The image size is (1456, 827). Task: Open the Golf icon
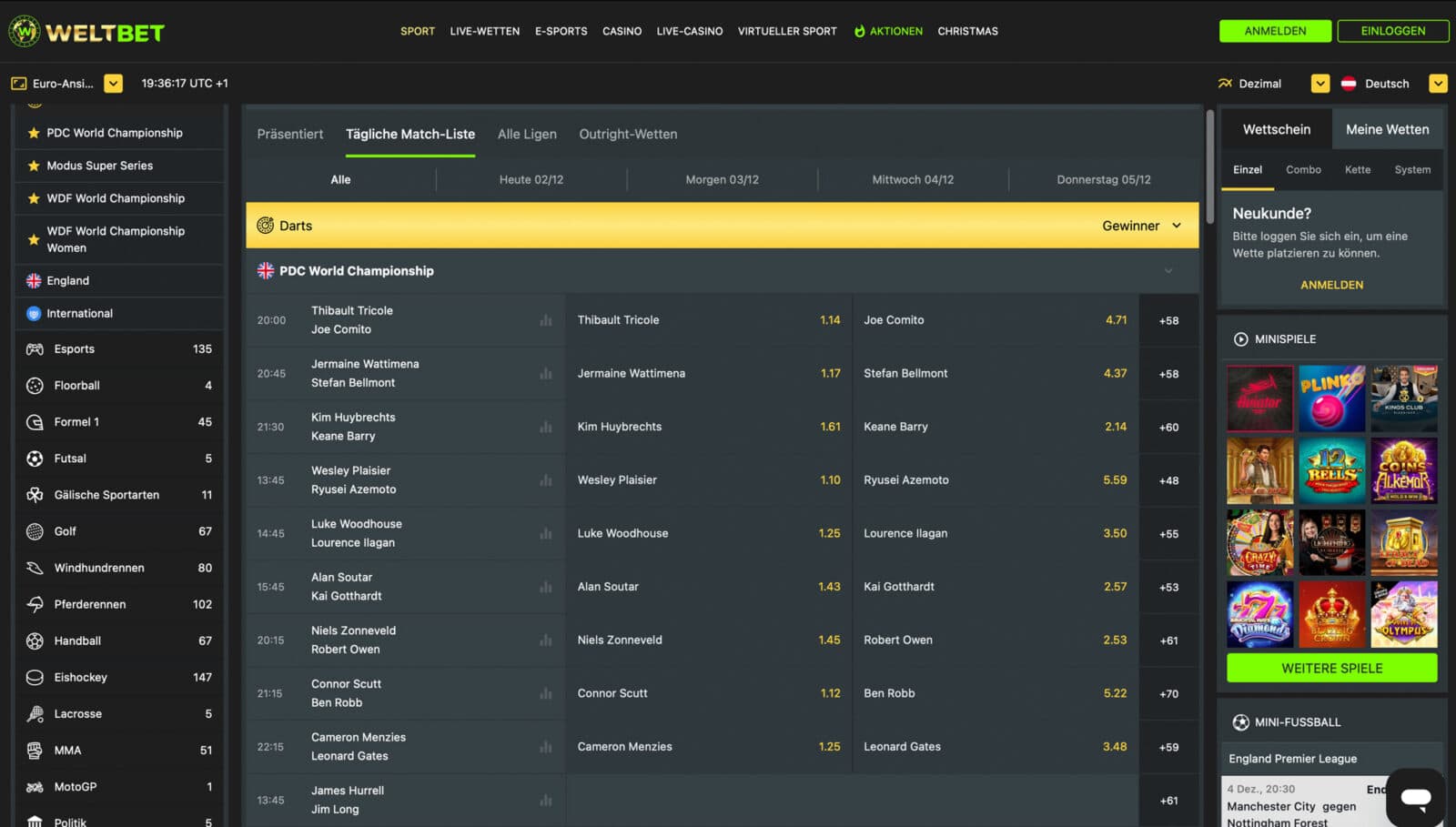pos(35,531)
